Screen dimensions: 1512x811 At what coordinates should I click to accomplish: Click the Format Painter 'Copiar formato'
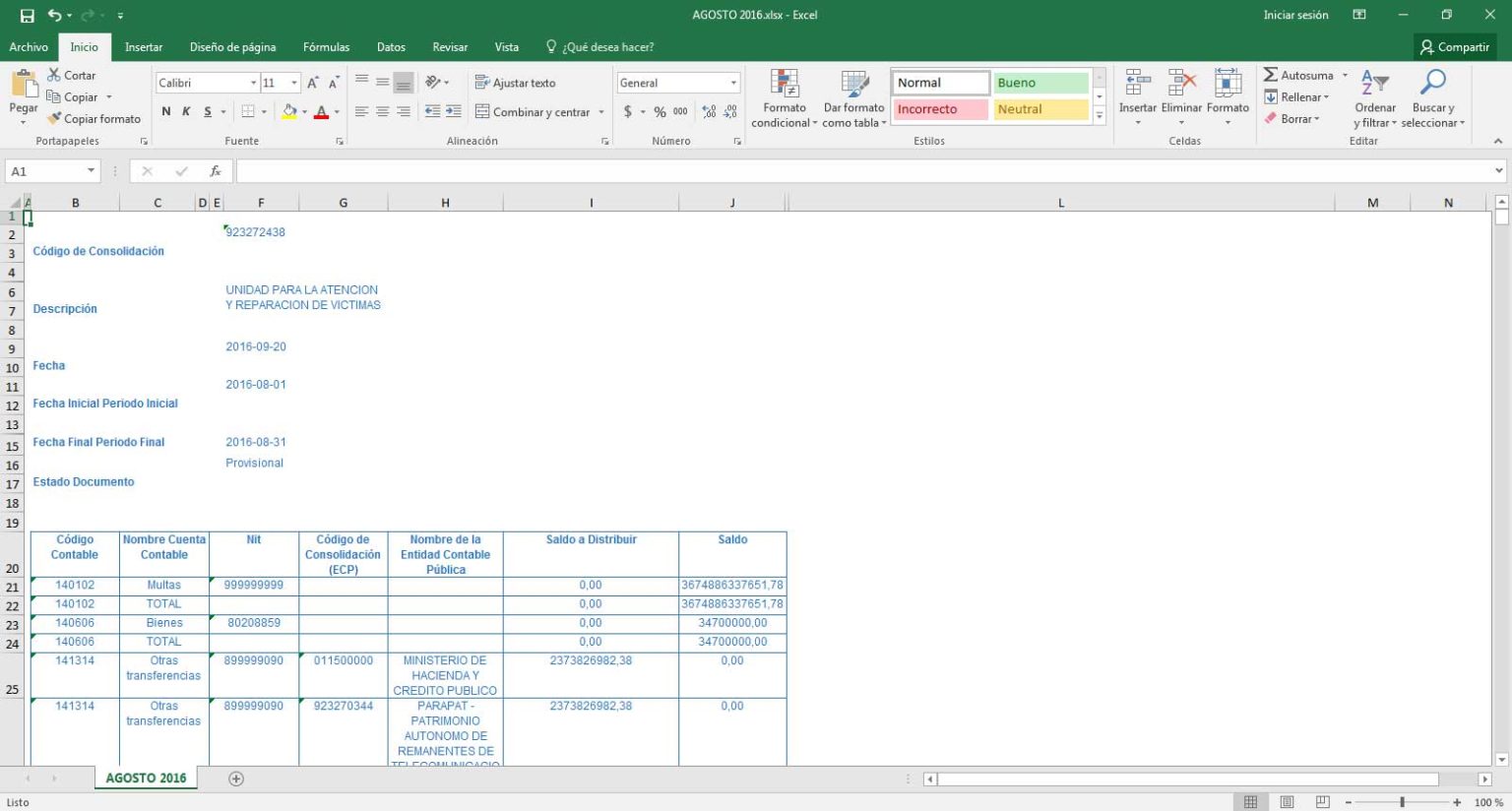point(94,119)
